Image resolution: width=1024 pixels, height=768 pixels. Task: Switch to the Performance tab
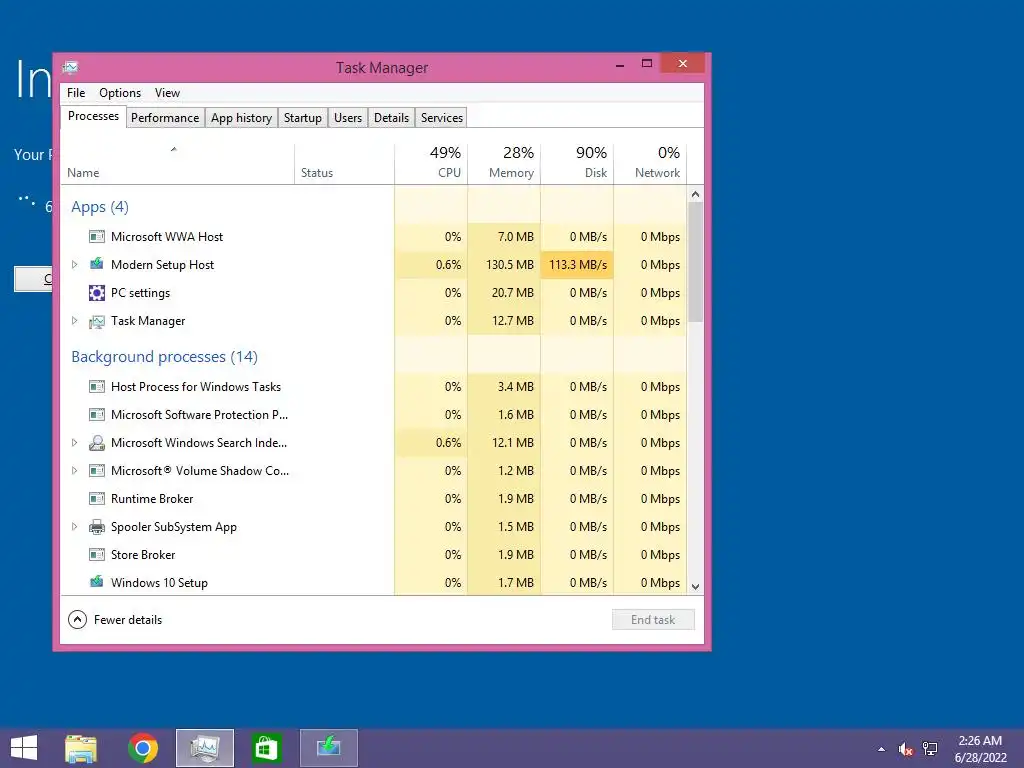(x=165, y=118)
